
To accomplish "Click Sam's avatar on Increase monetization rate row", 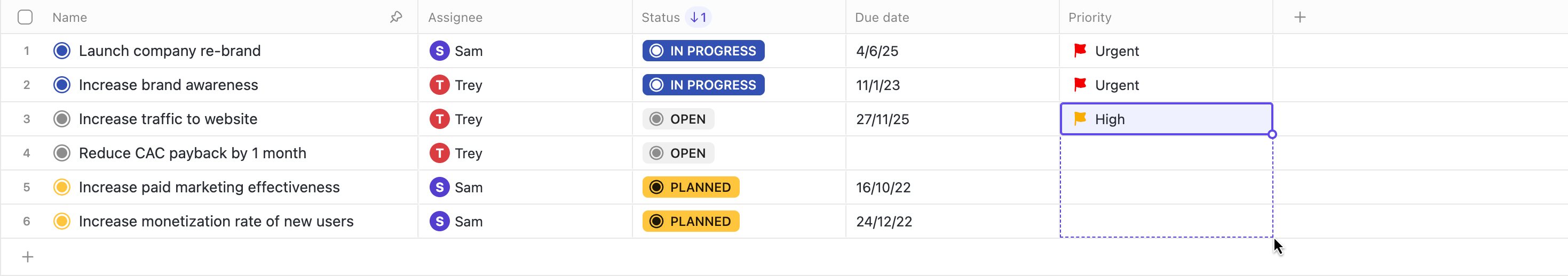I will tap(439, 221).
